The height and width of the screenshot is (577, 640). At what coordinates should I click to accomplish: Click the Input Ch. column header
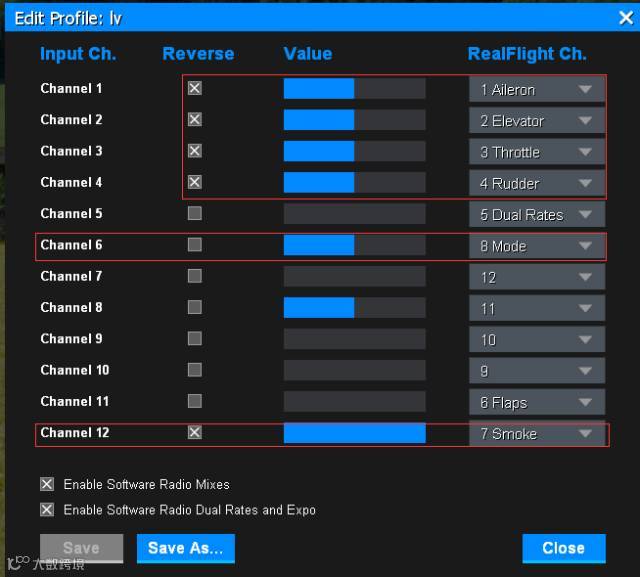(78, 54)
